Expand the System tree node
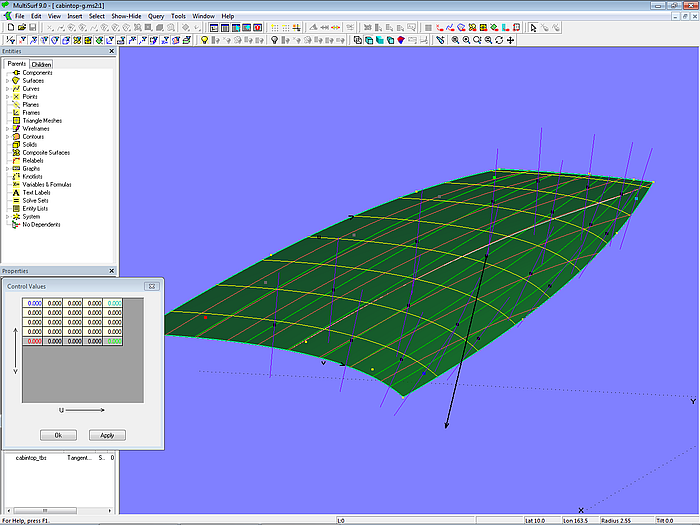 [7, 216]
